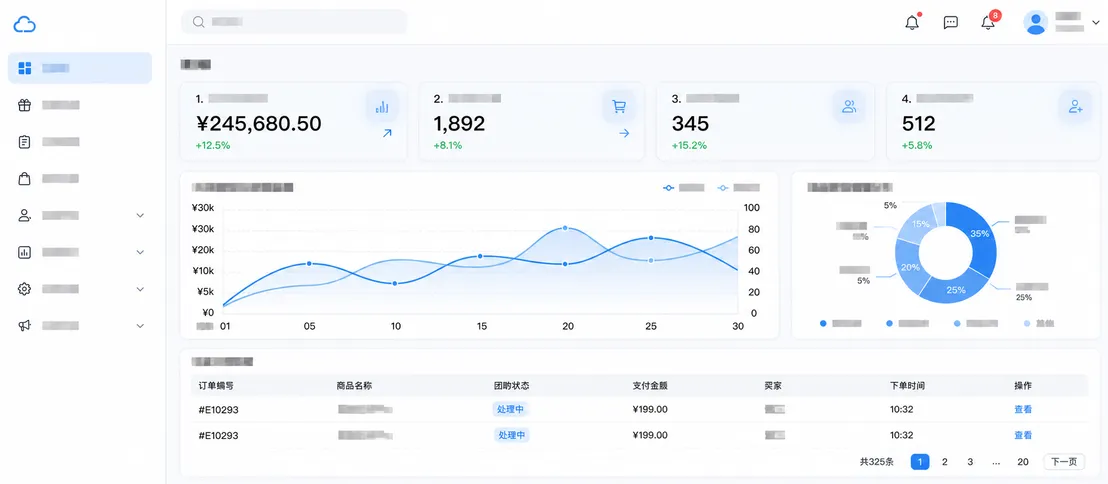Click the 团购状态 column header
The height and width of the screenshot is (484, 1108).
[x=512, y=386]
